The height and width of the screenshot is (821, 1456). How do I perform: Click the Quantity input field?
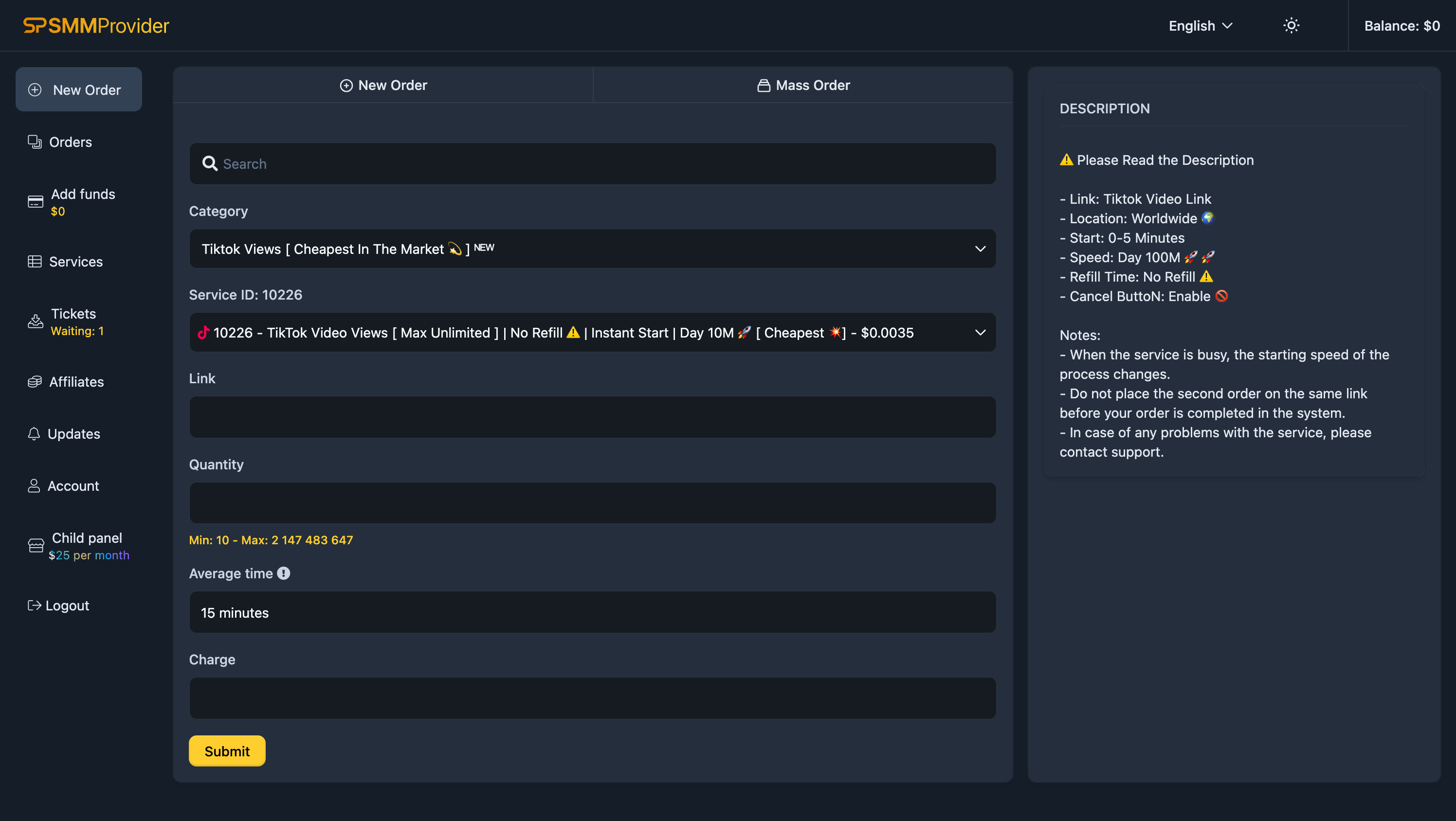pyautogui.click(x=592, y=503)
